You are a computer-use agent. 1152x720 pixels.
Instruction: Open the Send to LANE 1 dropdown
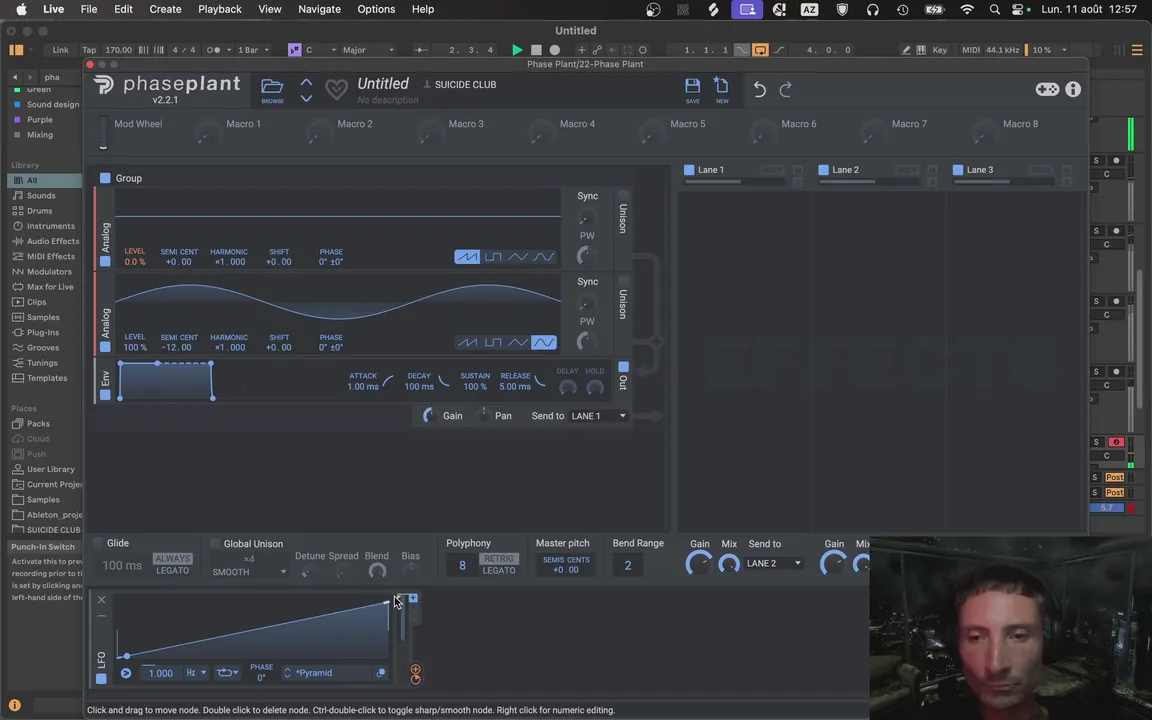tap(599, 416)
